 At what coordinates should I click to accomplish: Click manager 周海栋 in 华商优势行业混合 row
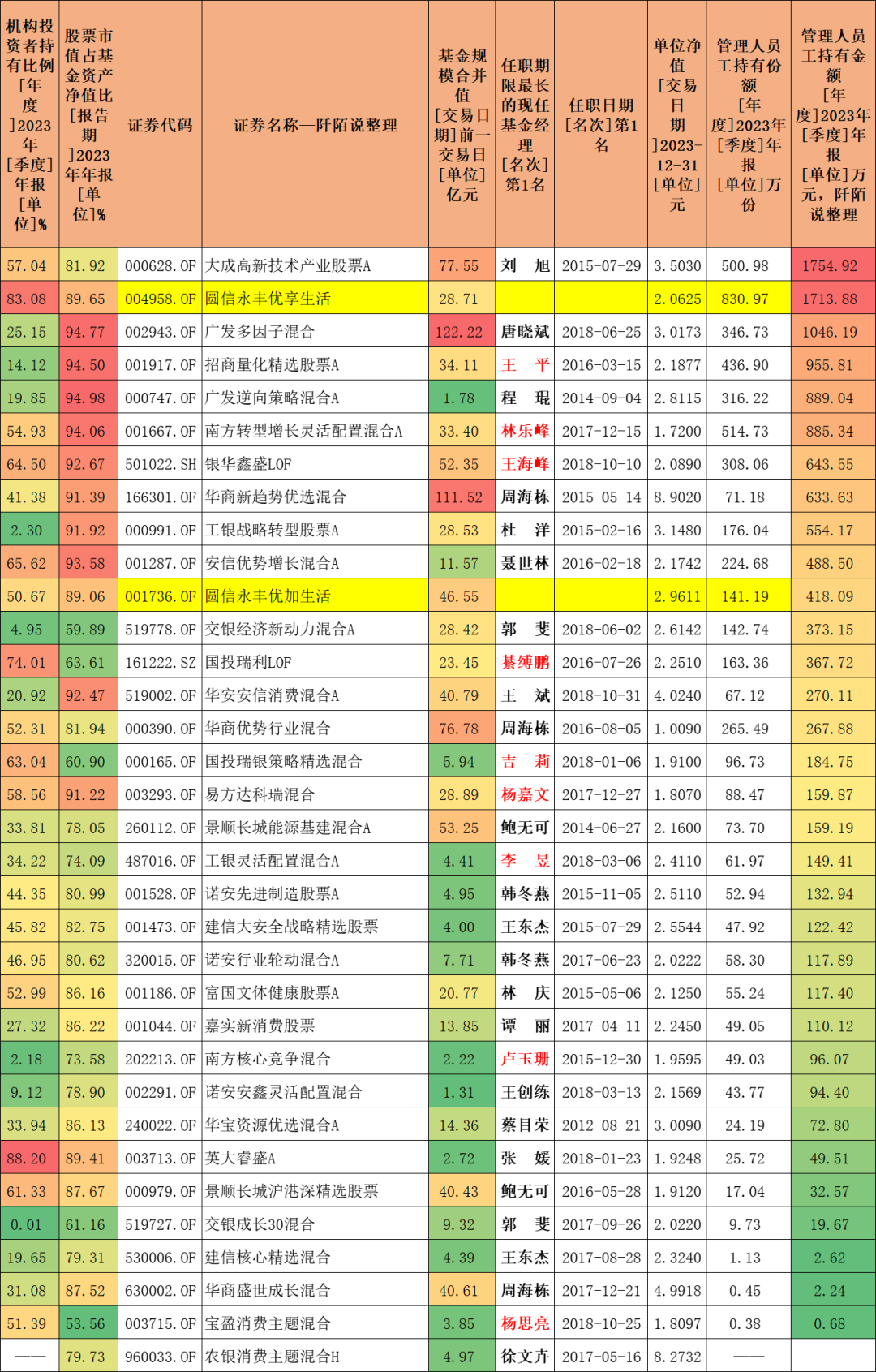click(525, 729)
